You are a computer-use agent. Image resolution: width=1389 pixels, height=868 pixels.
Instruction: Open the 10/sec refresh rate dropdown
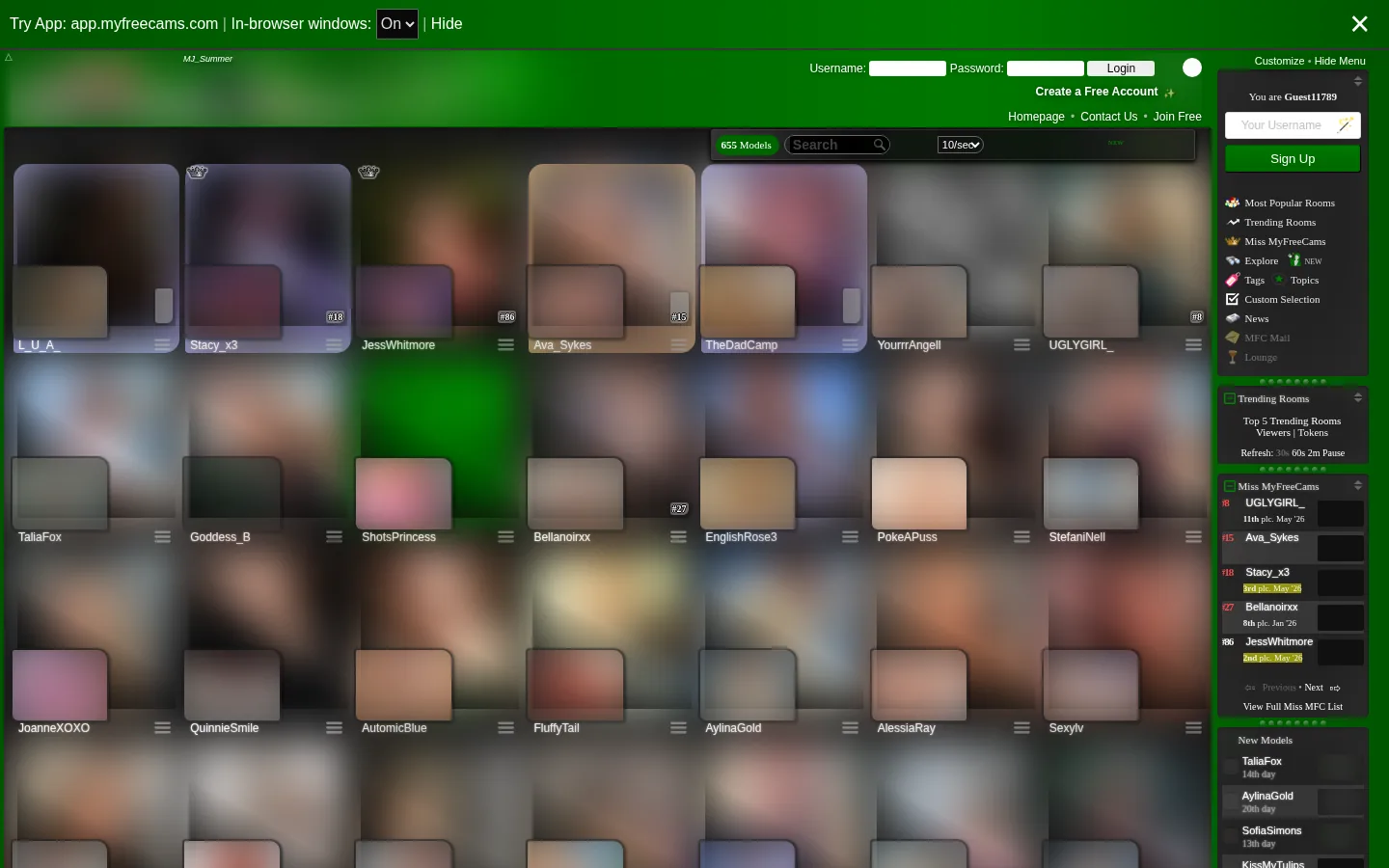pos(961,145)
